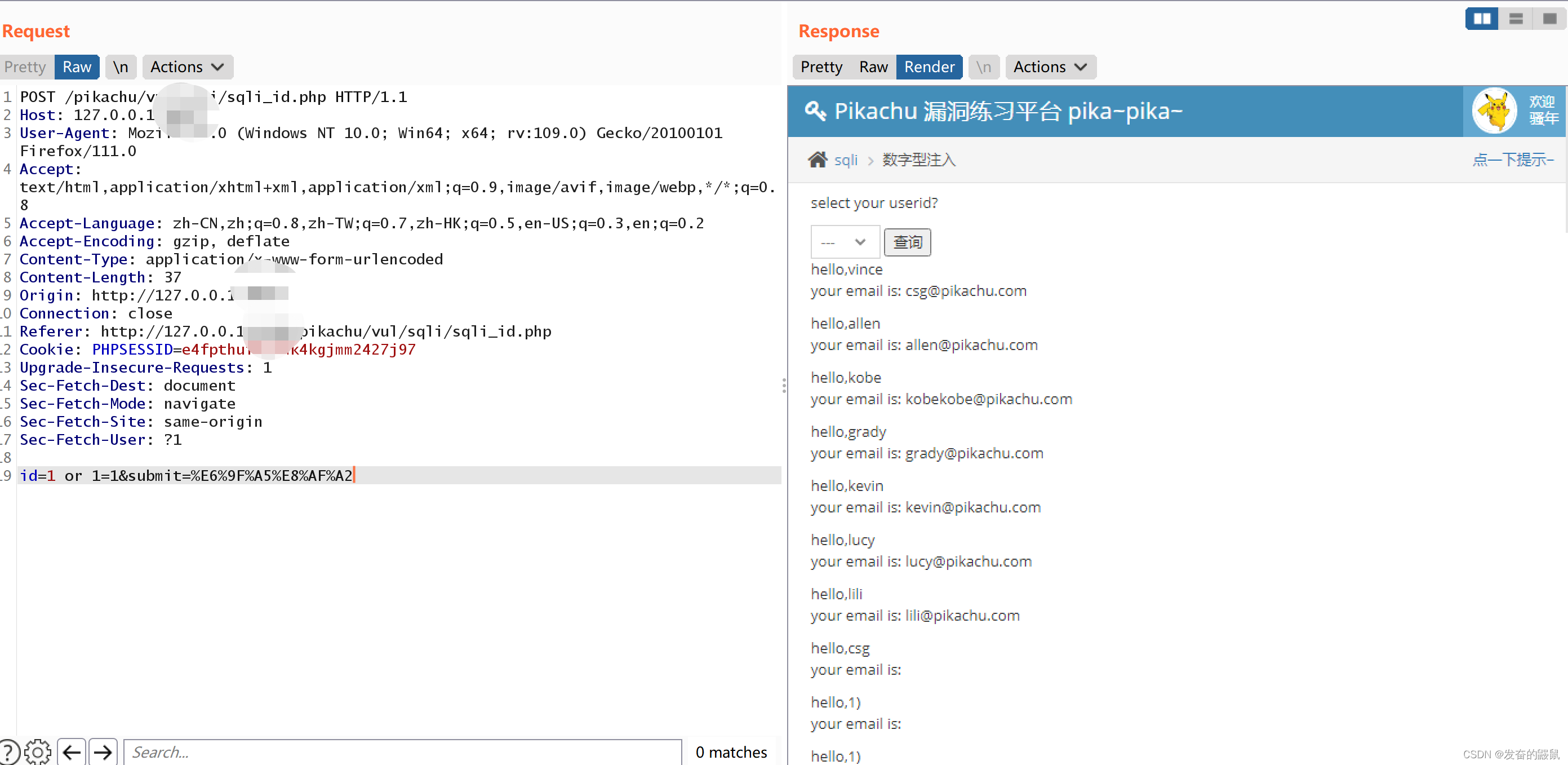
Task: Click the previous-match left arrow icon
Action: point(71,750)
